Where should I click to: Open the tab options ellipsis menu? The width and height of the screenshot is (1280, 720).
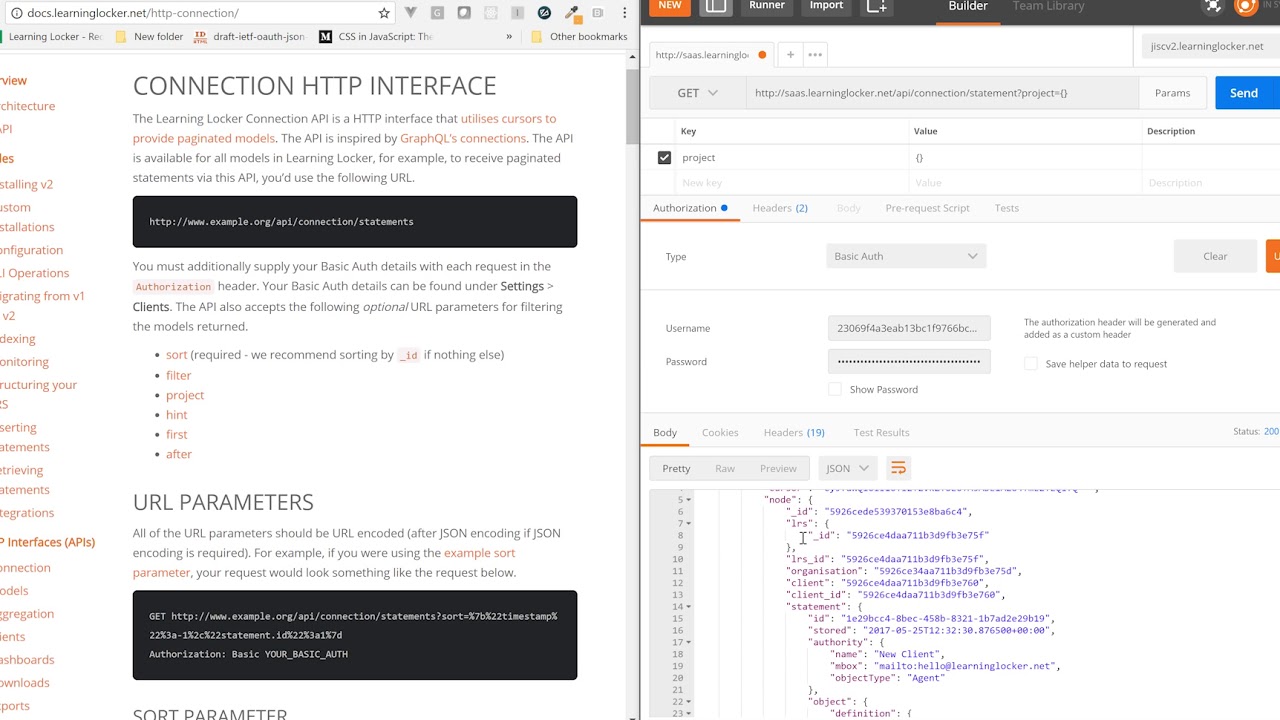[815, 55]
